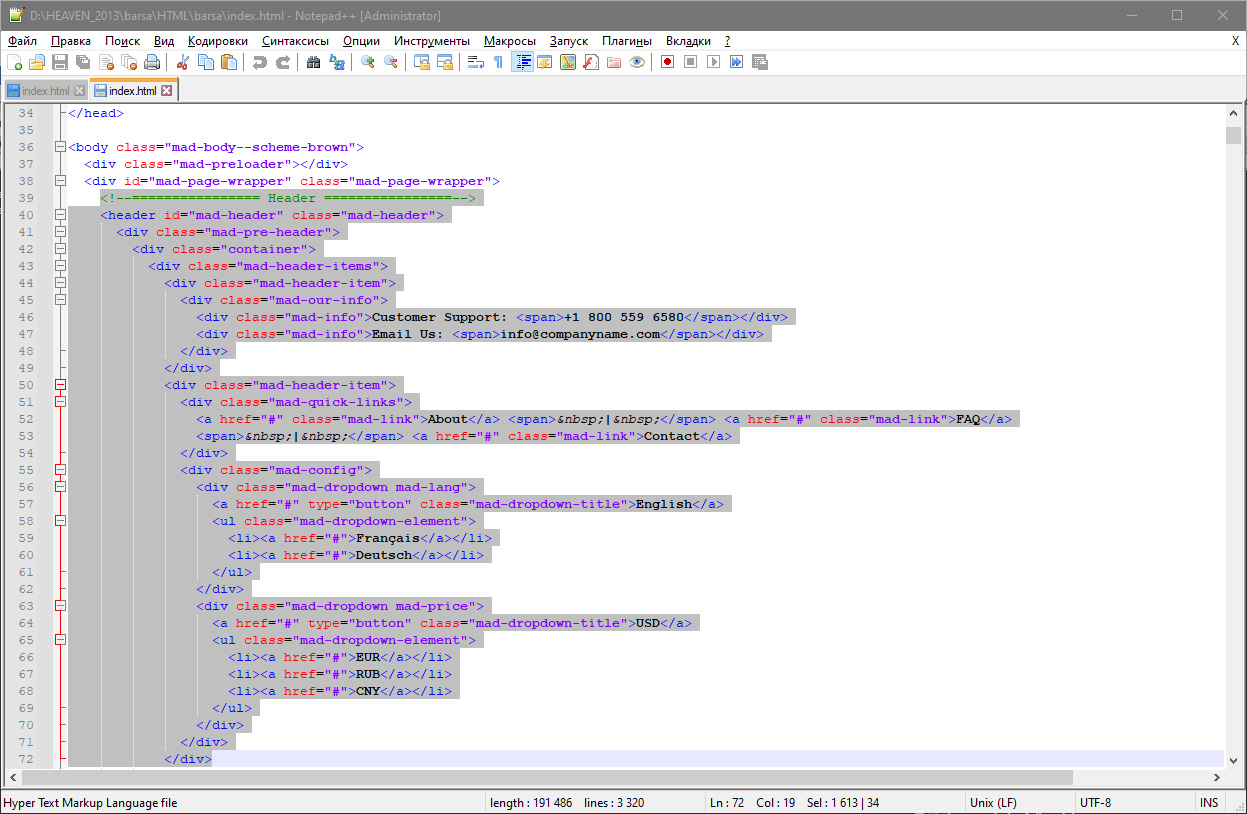Toggle Show All Characters pilcrow button

498,62
